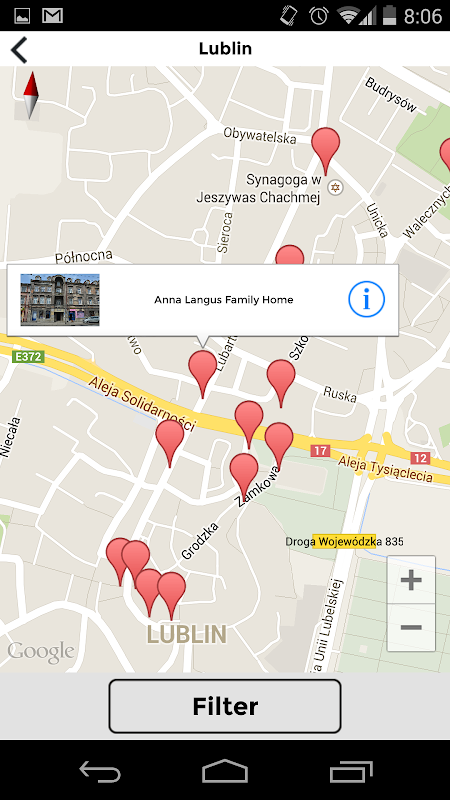Open the recent apps navigation button
Image resolution: width=450 pixels, height=800 pixels.
[x=351, y=771]
